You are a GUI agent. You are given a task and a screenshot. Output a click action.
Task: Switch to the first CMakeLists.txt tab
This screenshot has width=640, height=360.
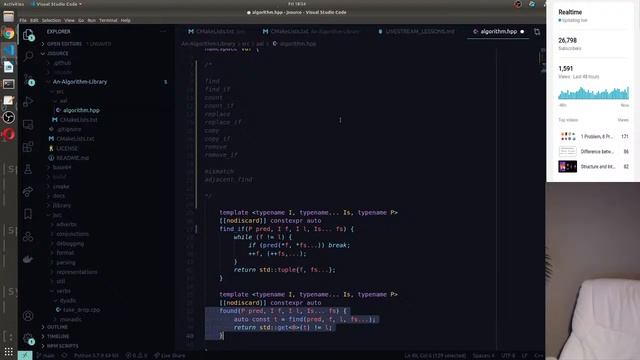click(x=217, y=31)
